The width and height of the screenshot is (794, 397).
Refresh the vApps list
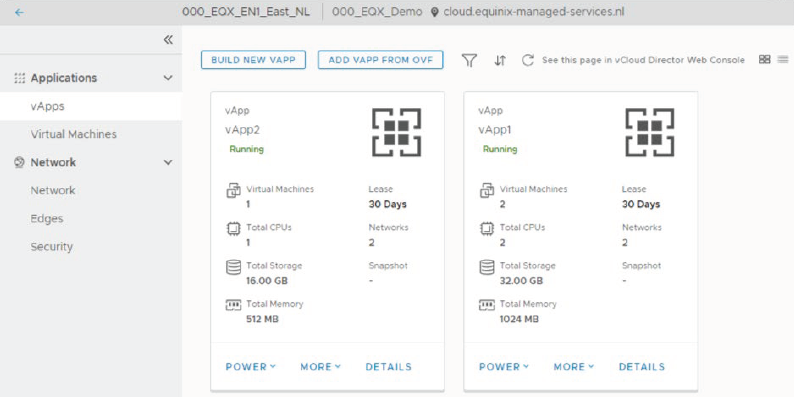coord(528,60)
